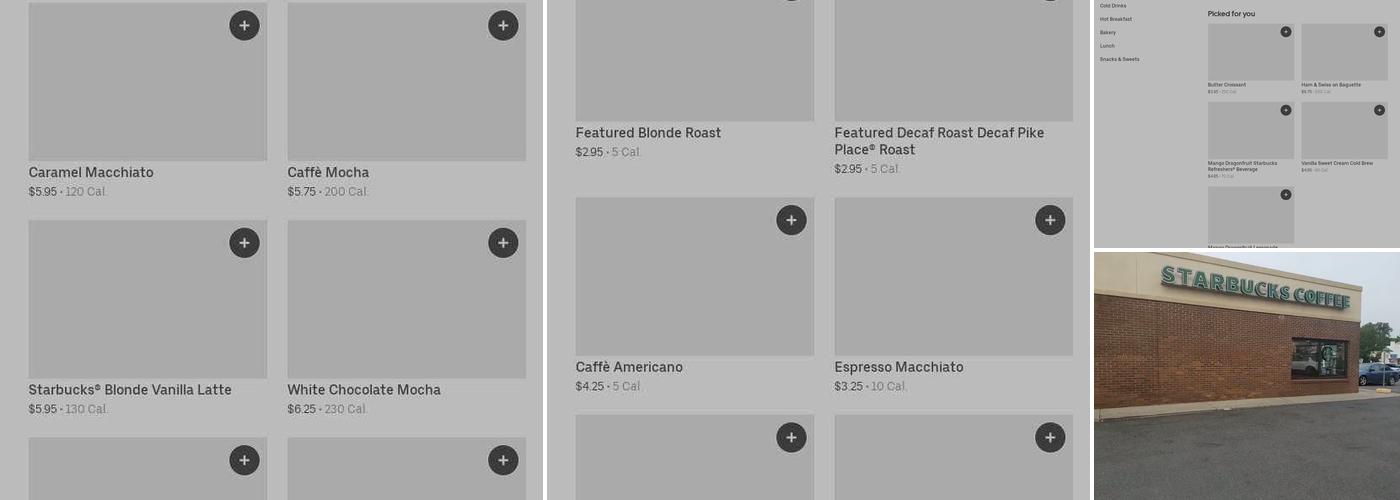Add Caramel Macchiato to the order
1400x500 pixels.
coord(244,26)
